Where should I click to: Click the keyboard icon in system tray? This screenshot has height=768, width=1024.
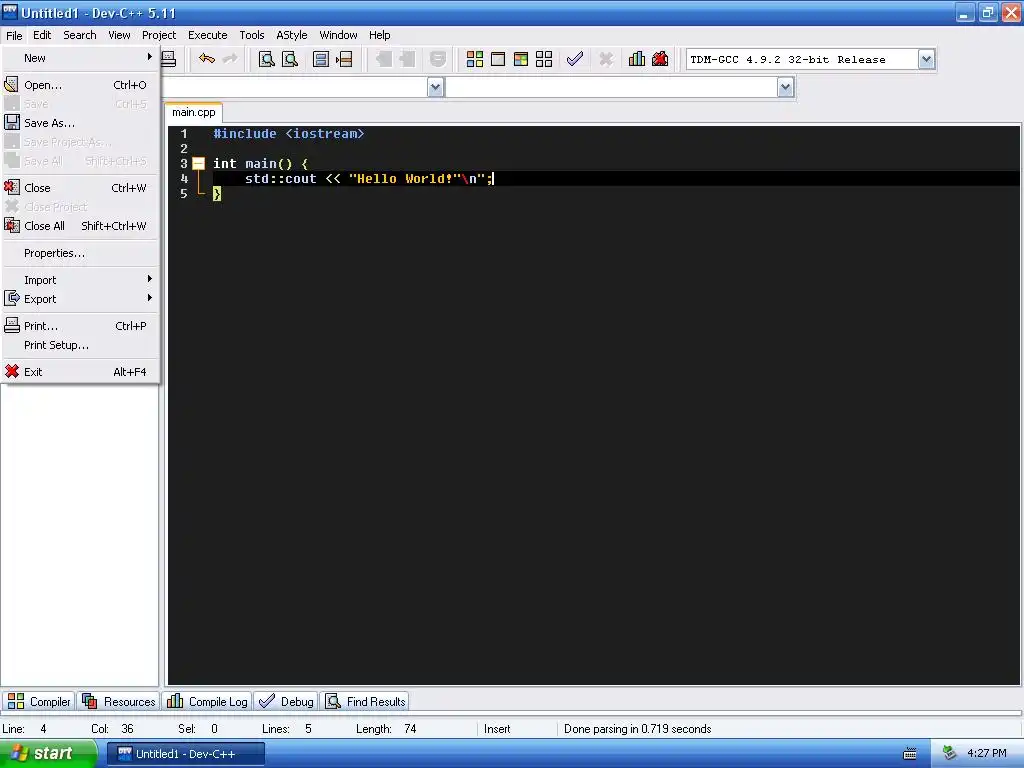coord(910,754)
